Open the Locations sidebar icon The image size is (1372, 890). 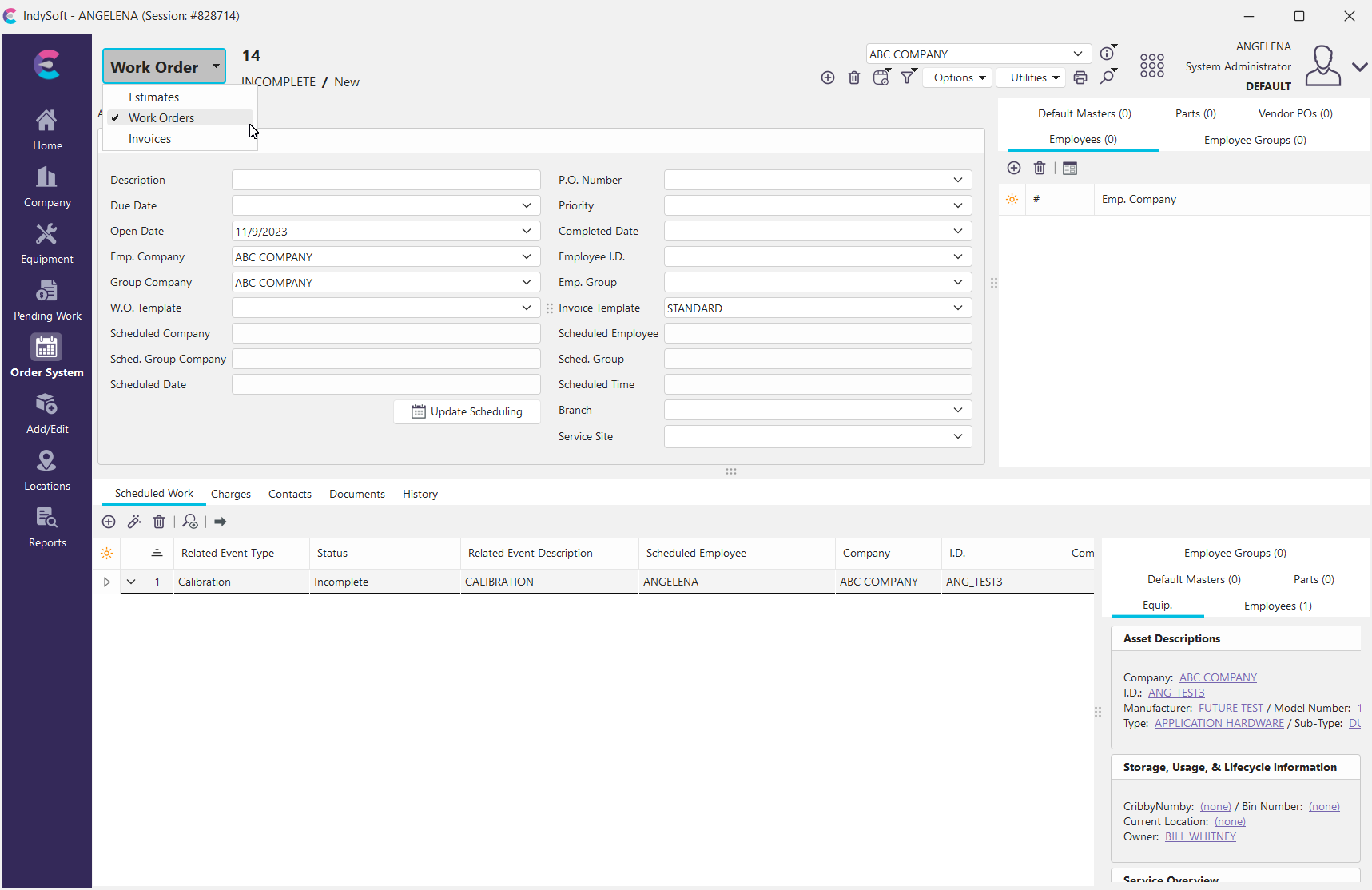[x=47, y=471]
